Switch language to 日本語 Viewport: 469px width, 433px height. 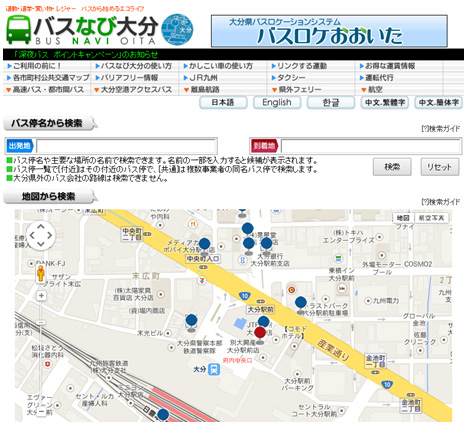pos(223,102)
